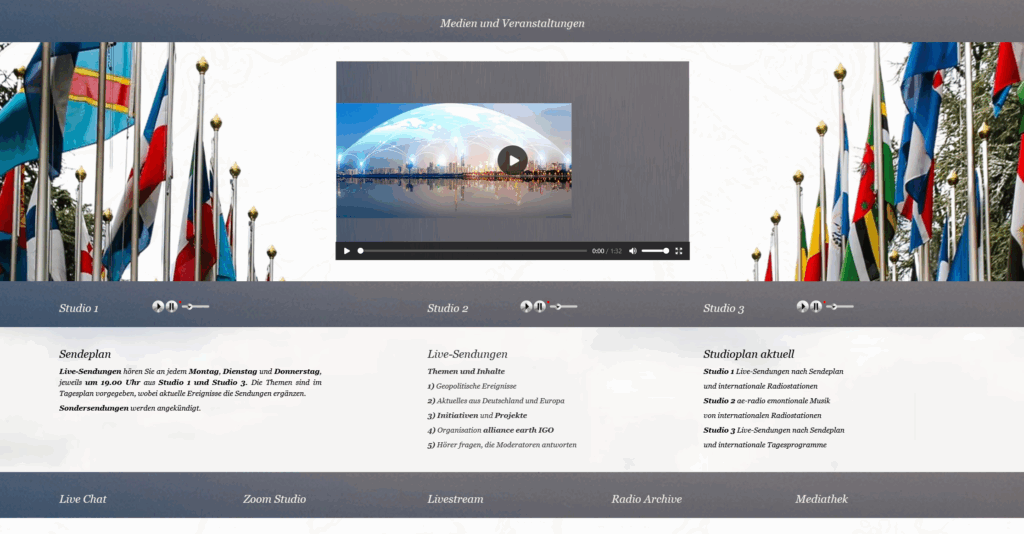The image size is (1024, 534).
Task: Enter fullscreen mode for the video
Action: pos(679,251)
